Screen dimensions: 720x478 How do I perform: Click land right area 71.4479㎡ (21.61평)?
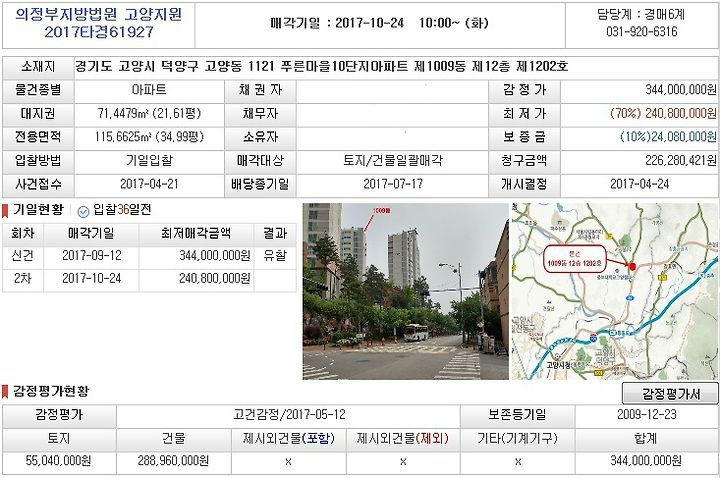[x=149, y=113]
